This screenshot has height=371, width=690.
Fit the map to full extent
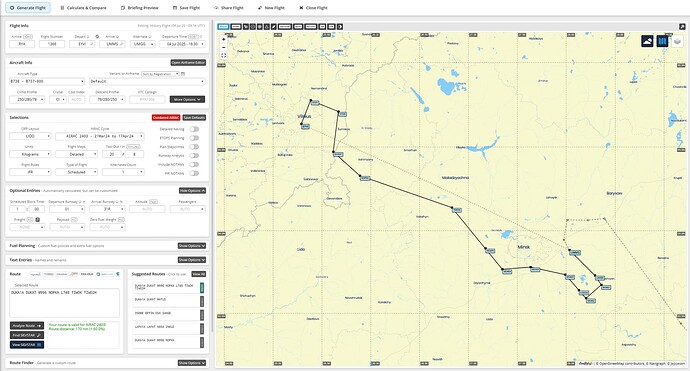click(224, 55)
